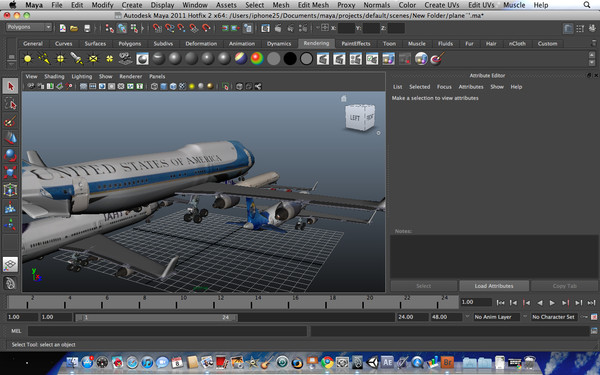Select the Show Manipulator tool
The height and width of the screenshot is (375, 600).
[x=10, y=225]
